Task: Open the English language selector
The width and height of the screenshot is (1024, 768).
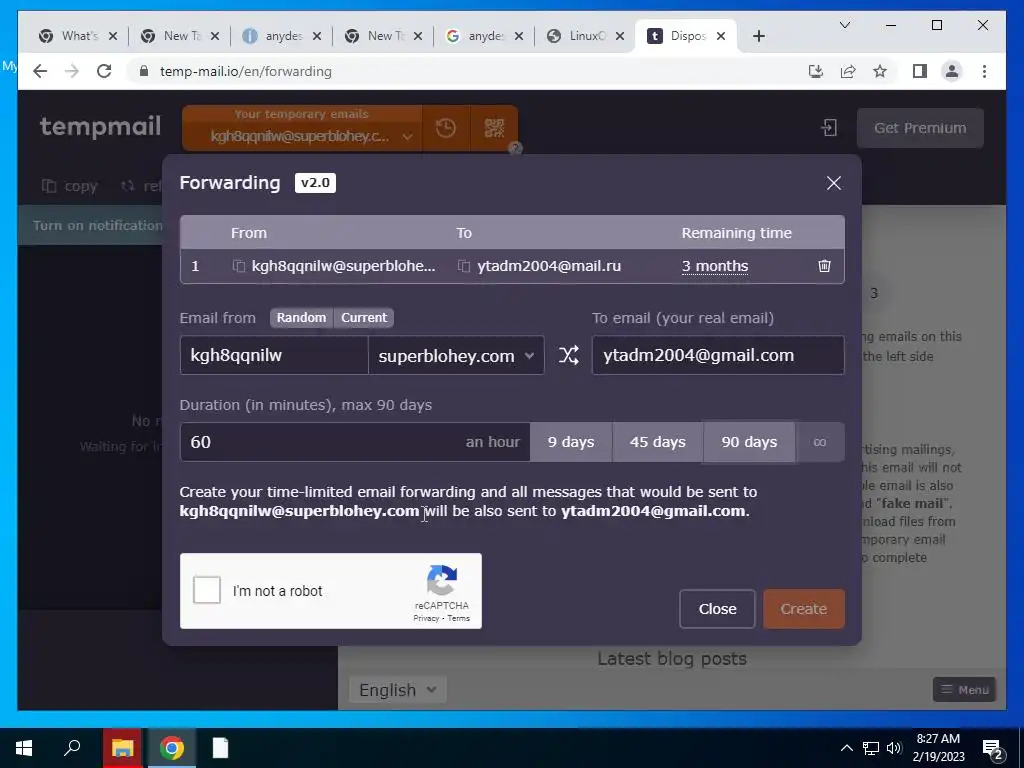Action: [398, 690]
